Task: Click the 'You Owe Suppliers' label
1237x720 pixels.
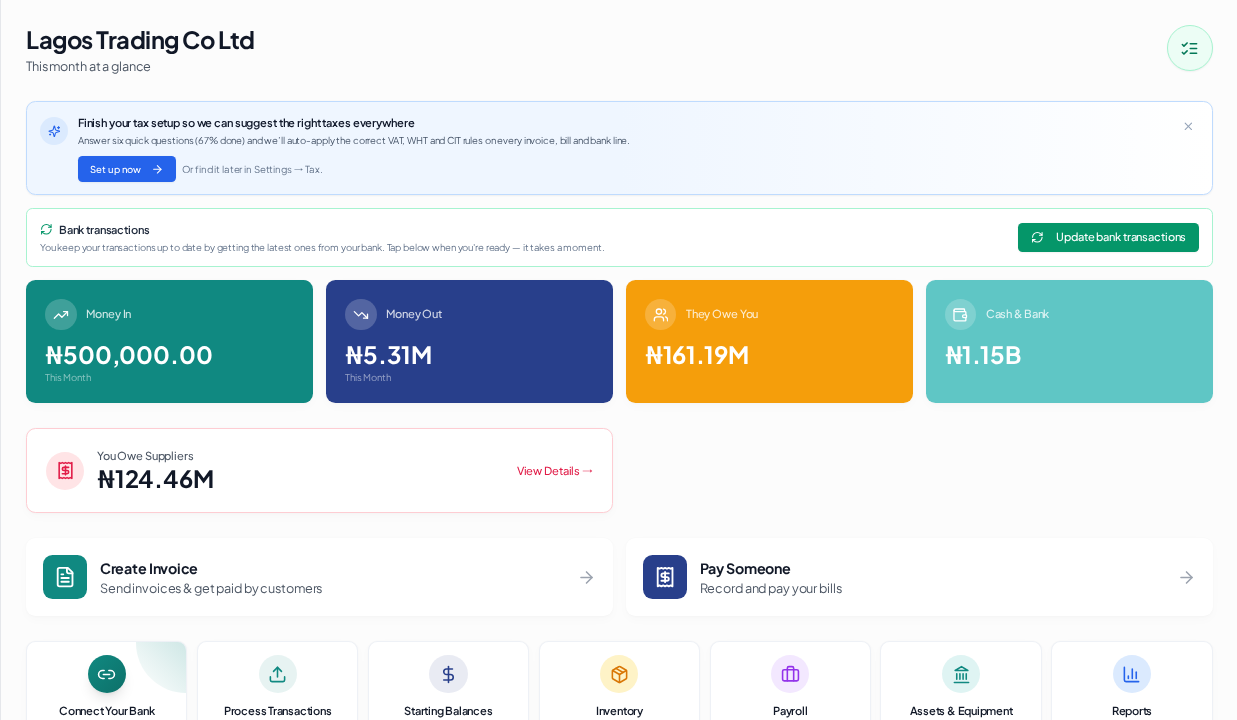Action: point(145,456)
